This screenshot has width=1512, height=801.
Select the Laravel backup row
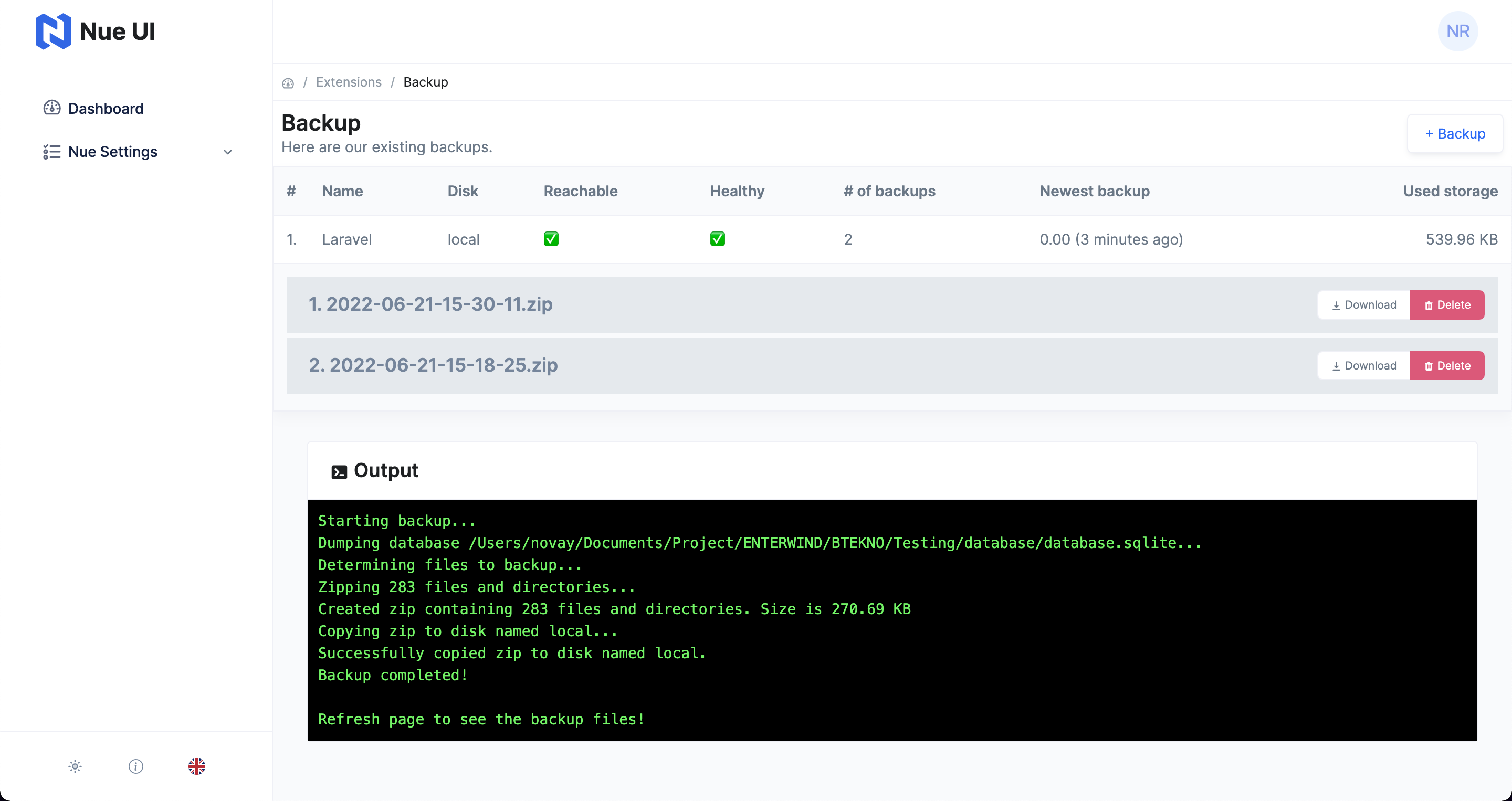click(346, 239)
